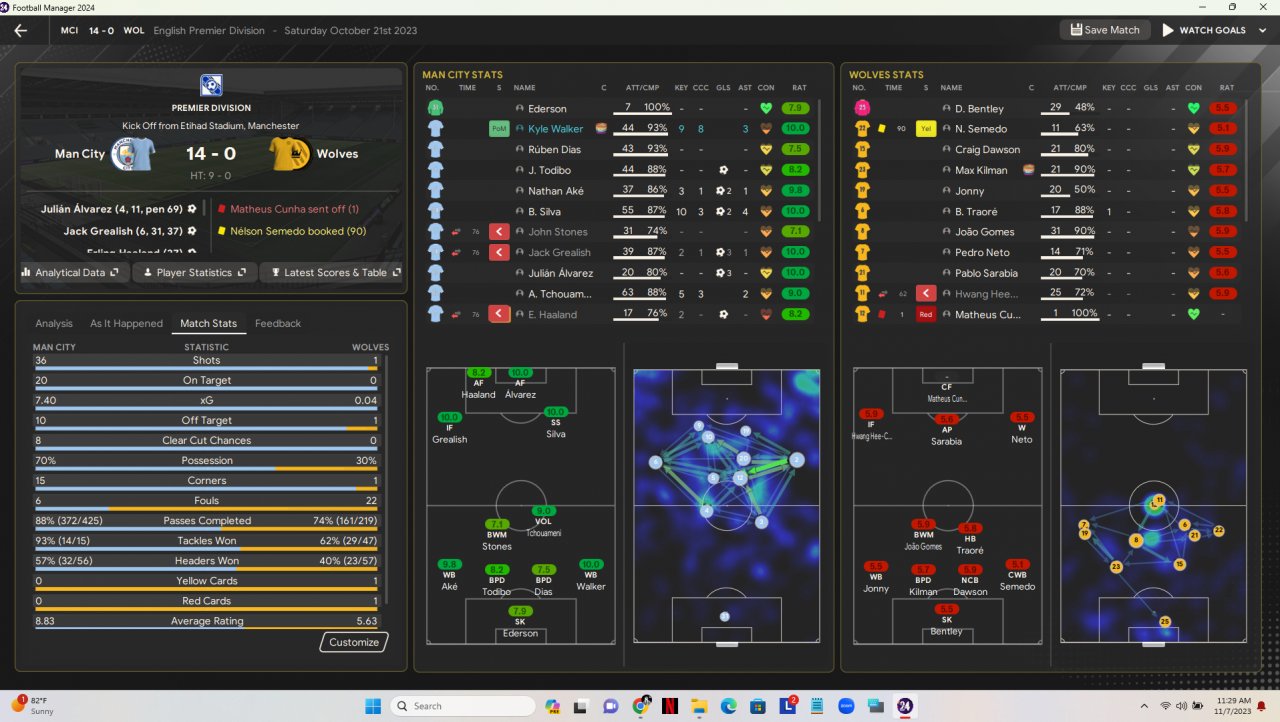
Task: Click the substitution arrow beside Jack Grealish
Action: tap(499, 253)
